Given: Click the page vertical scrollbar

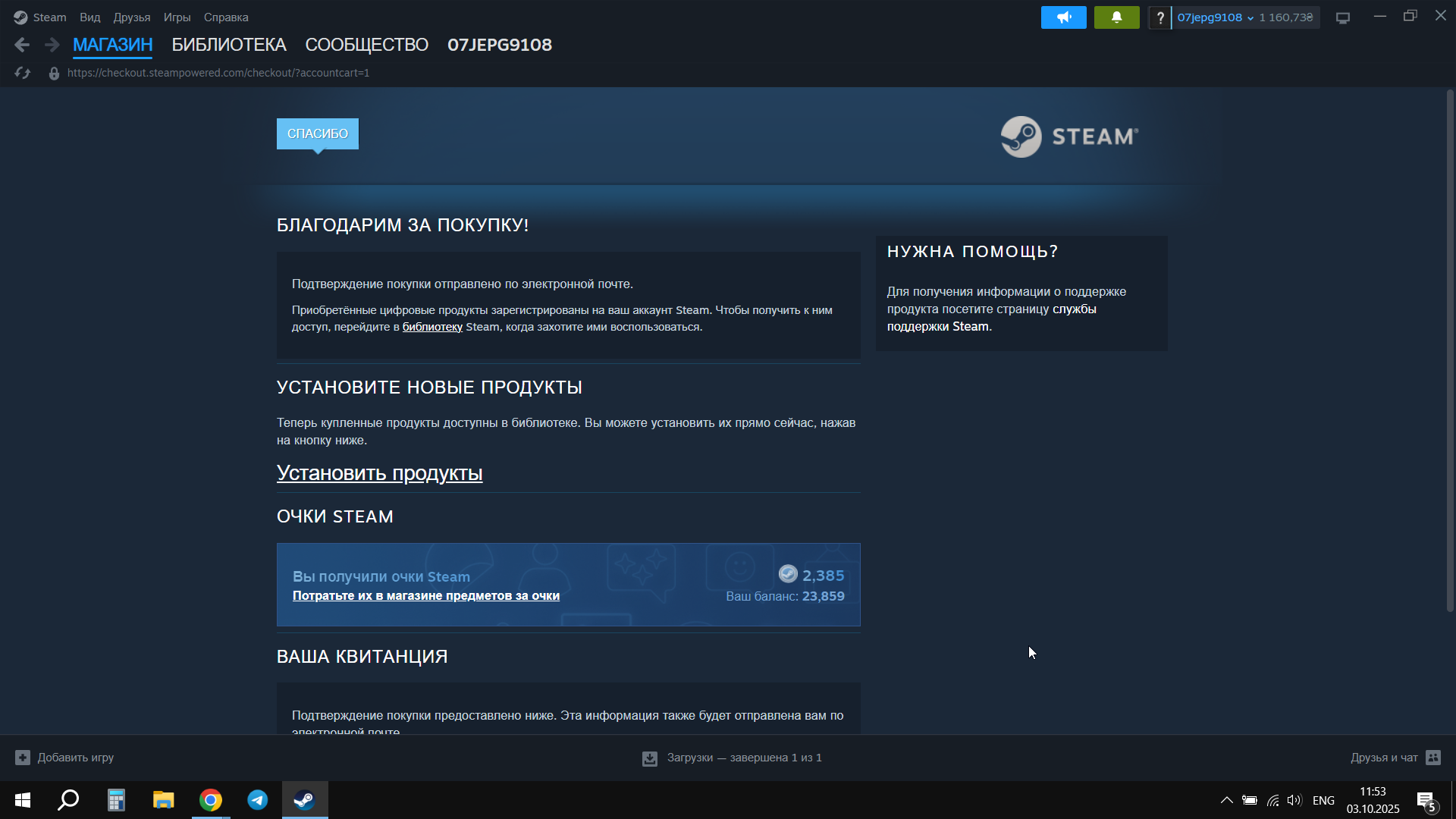Looking at the screenshot, I should 1449,349.
